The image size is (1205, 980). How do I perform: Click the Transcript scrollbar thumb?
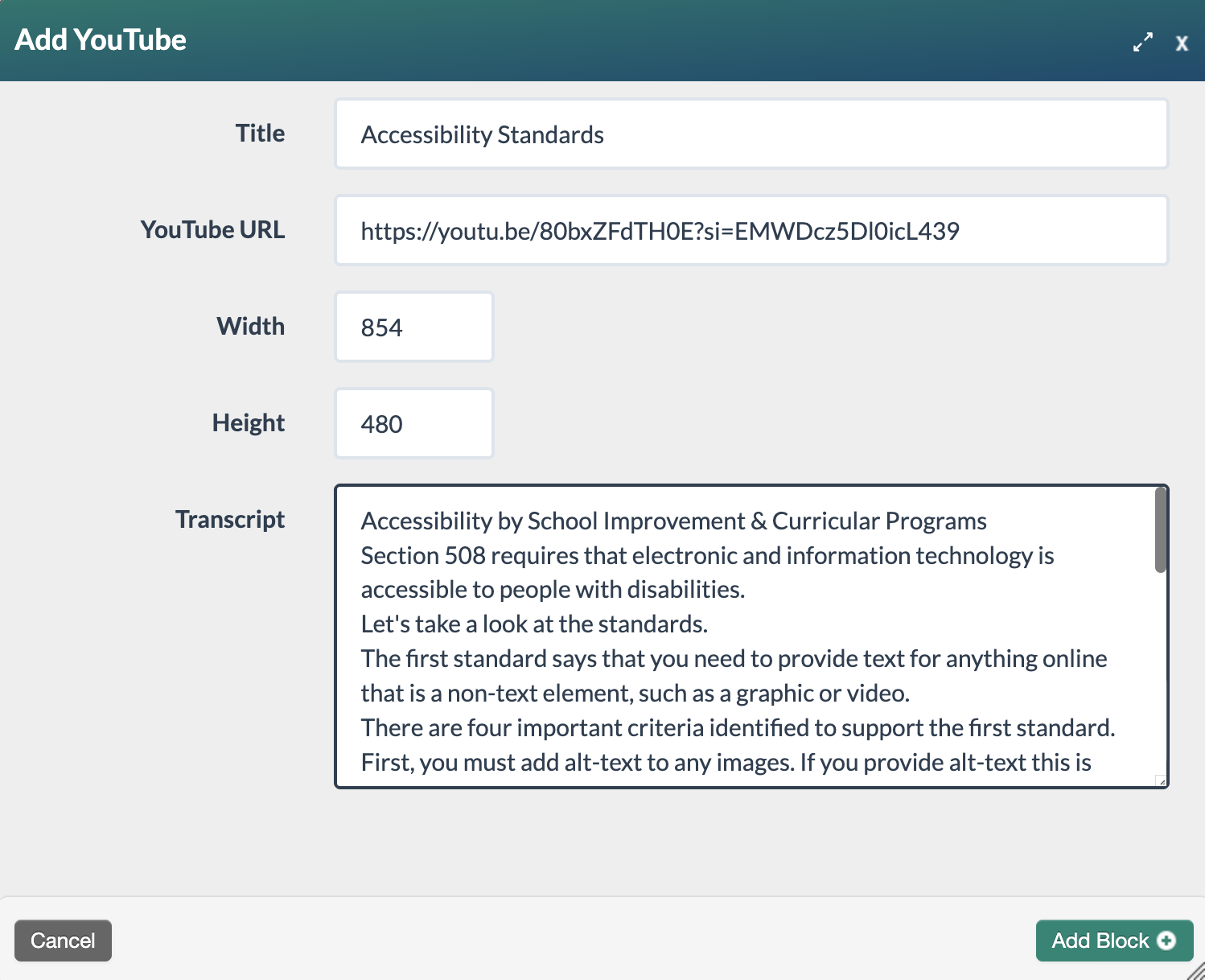(x=1160, y=529)
